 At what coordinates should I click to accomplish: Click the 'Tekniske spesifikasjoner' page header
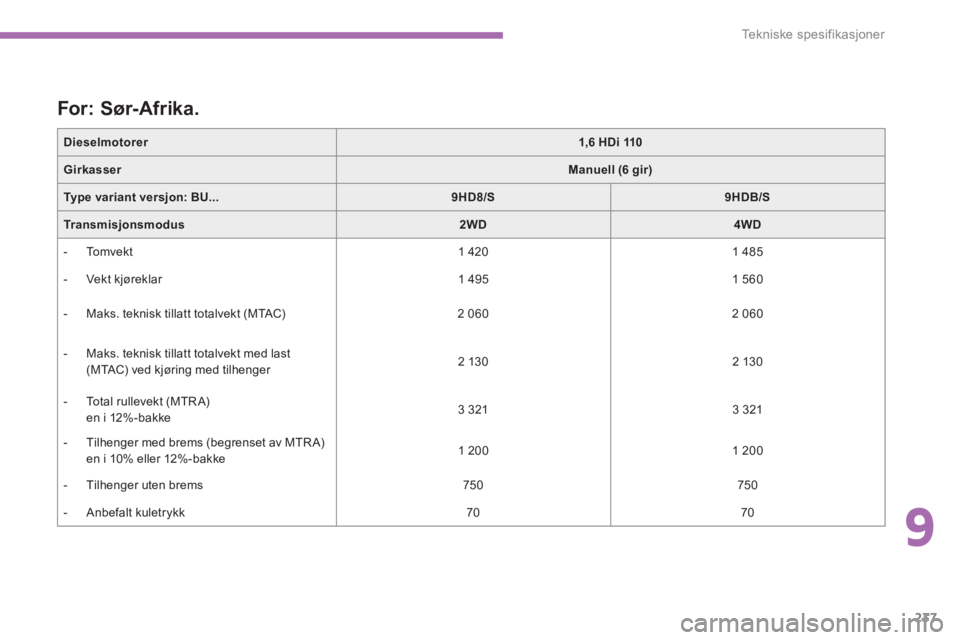pyautogui.click(x=814, y=36)
